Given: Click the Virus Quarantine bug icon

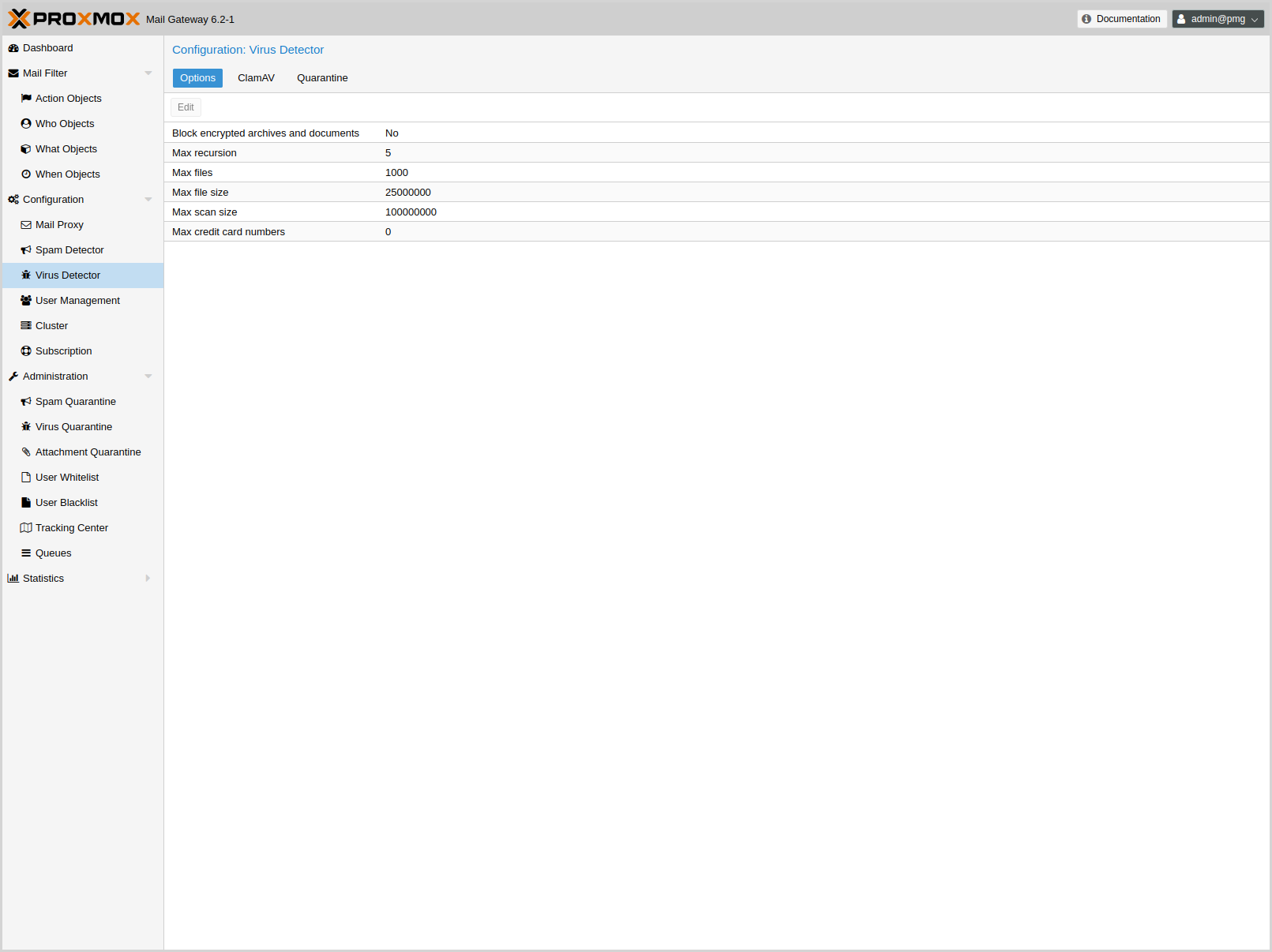Looking at the screenshot, I should (26, 427).
